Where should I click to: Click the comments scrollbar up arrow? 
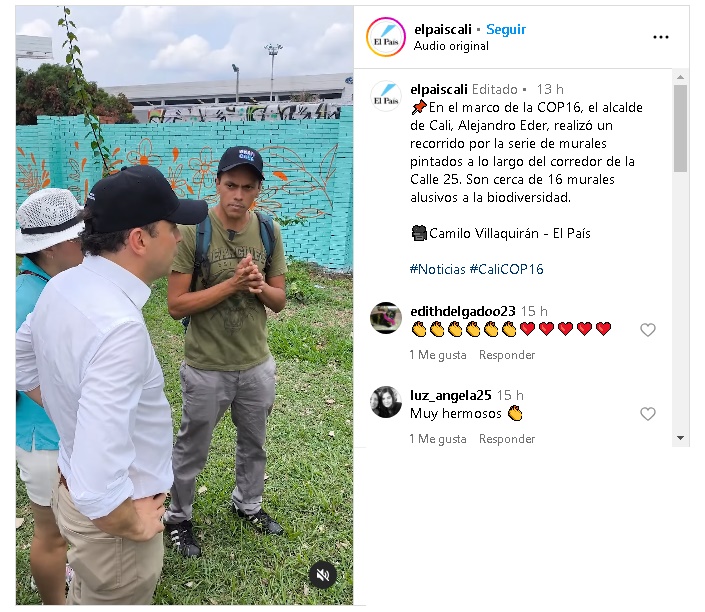(680, 77)
